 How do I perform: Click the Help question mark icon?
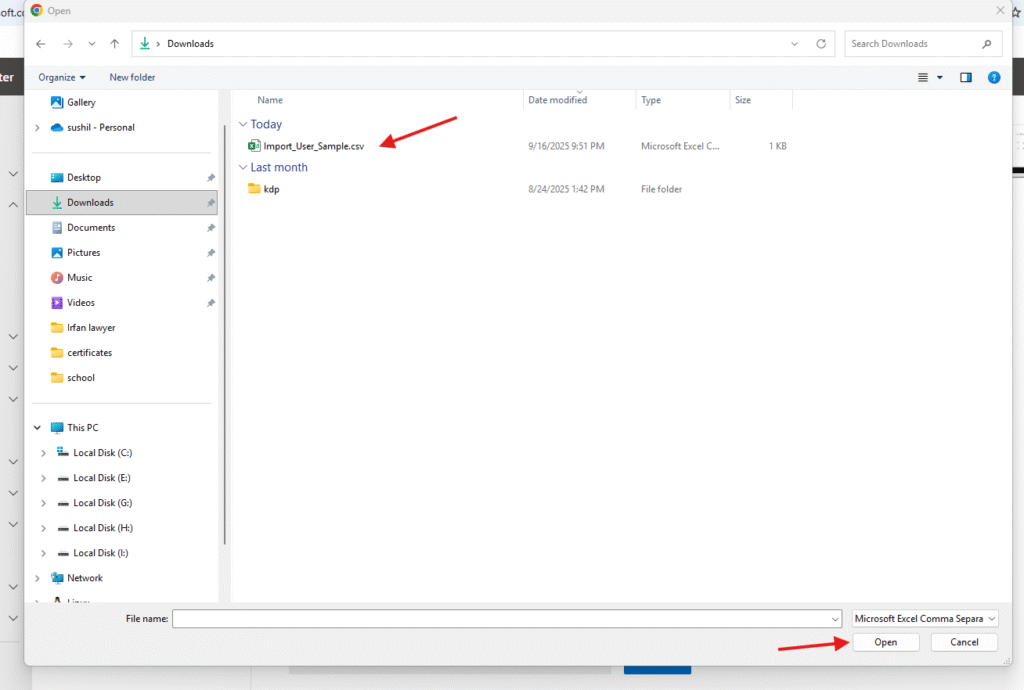993,77
